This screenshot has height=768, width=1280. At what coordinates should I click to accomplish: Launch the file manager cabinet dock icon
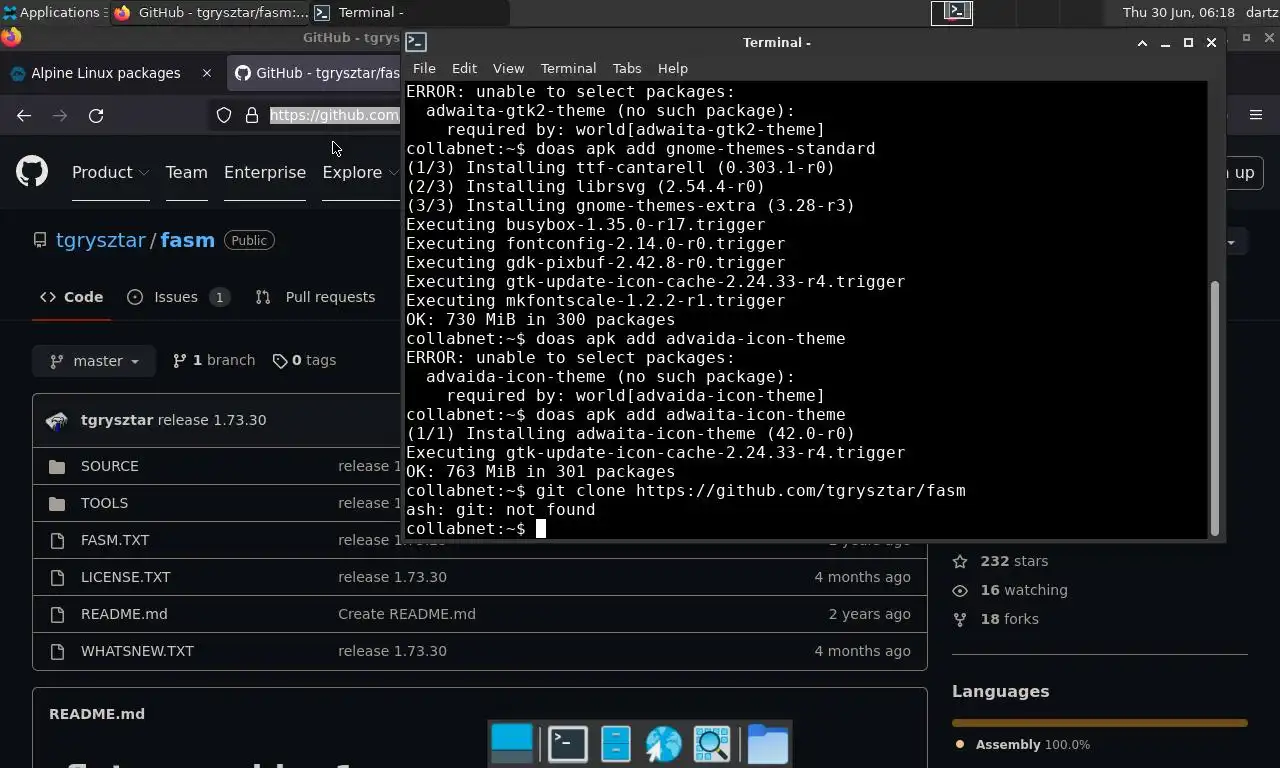(616, 743)
